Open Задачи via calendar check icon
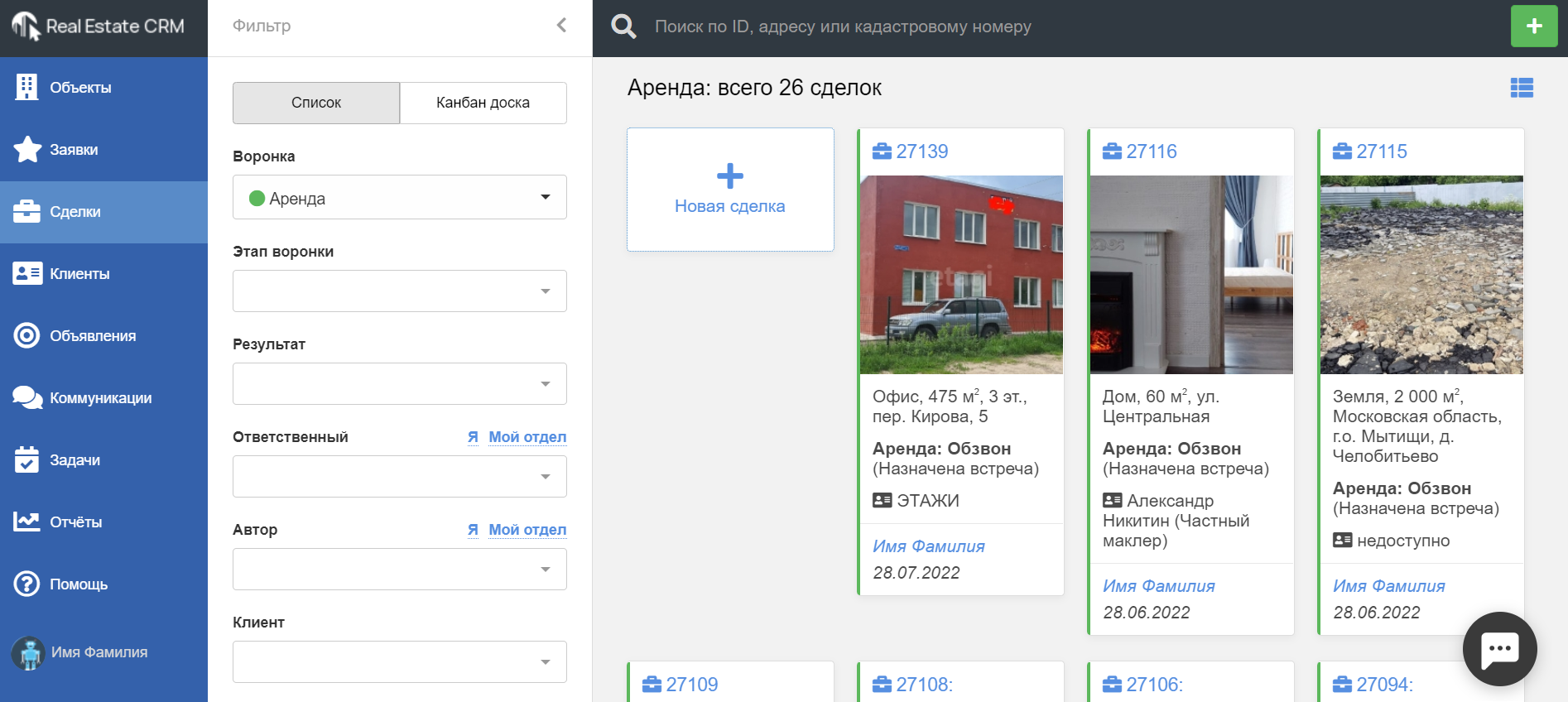Image resolution: width=1568 pixels, height=702 pixels. (x=26, y=459)
